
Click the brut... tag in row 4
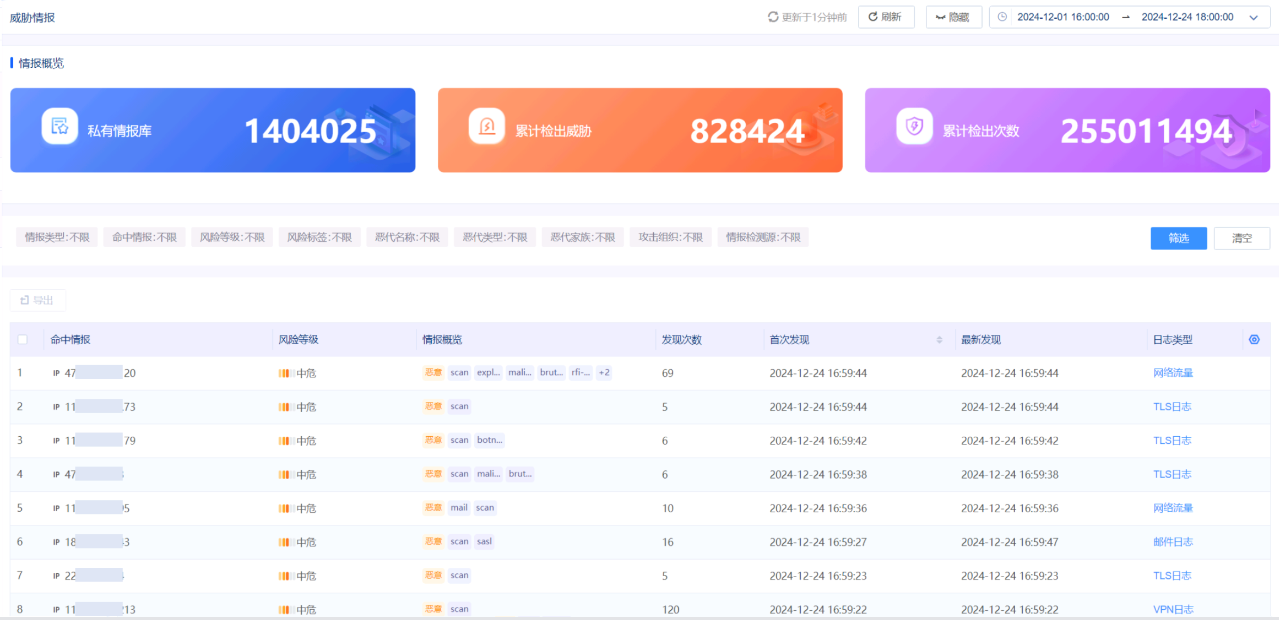point(520,475)
